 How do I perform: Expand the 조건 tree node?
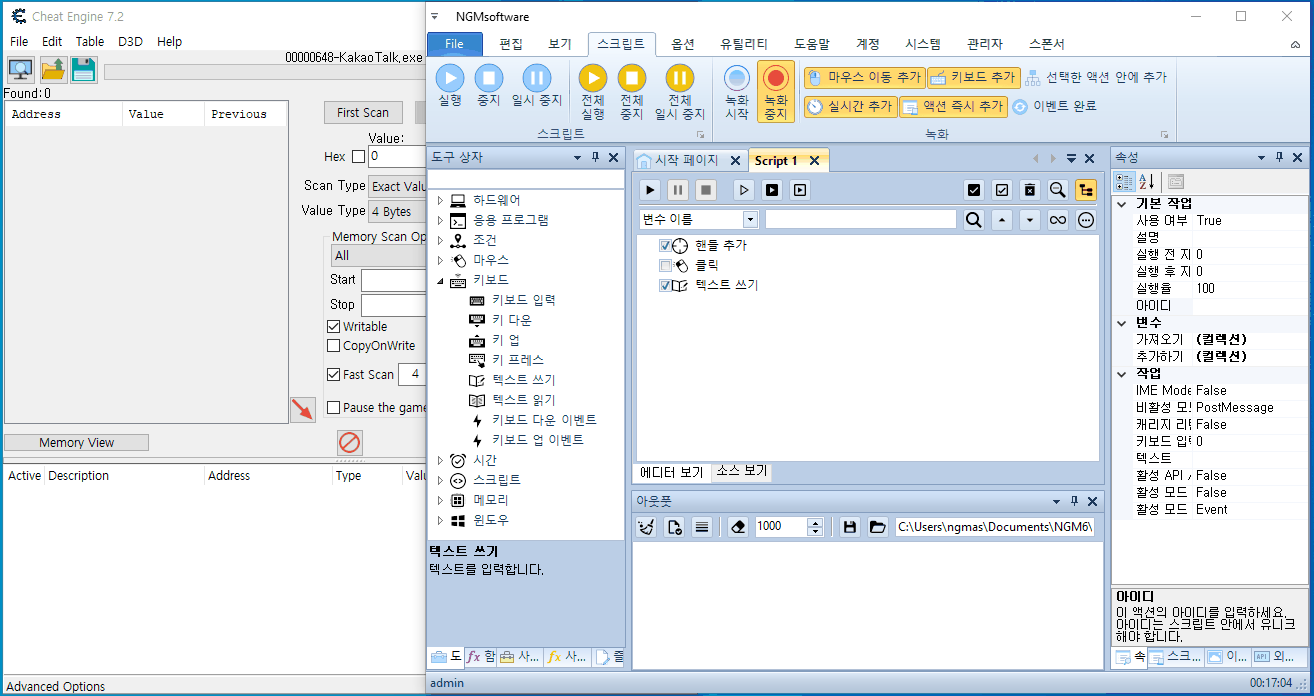pyautogui.click(x=439, y=241)
